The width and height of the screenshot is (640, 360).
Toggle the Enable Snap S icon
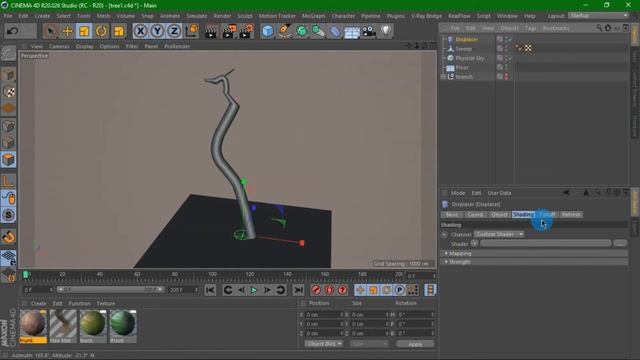[x=9, y=215]
